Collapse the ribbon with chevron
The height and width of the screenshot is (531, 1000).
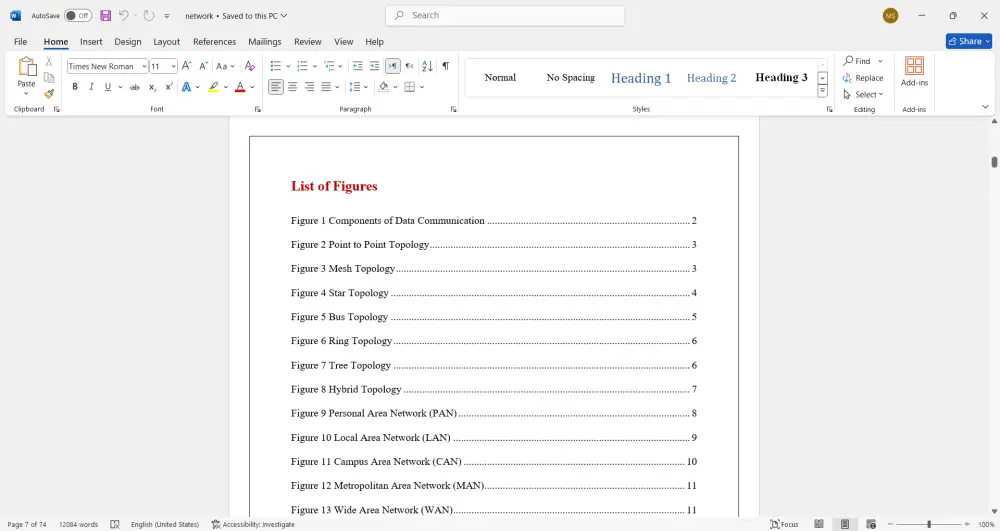point(985,107)
